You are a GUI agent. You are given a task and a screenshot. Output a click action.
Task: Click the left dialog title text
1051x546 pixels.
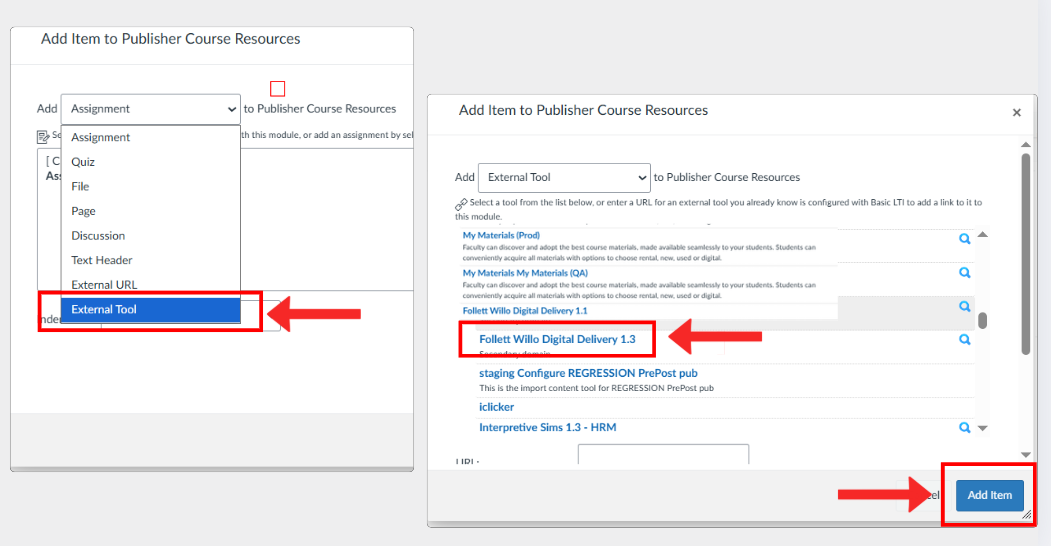coord(170,39)
